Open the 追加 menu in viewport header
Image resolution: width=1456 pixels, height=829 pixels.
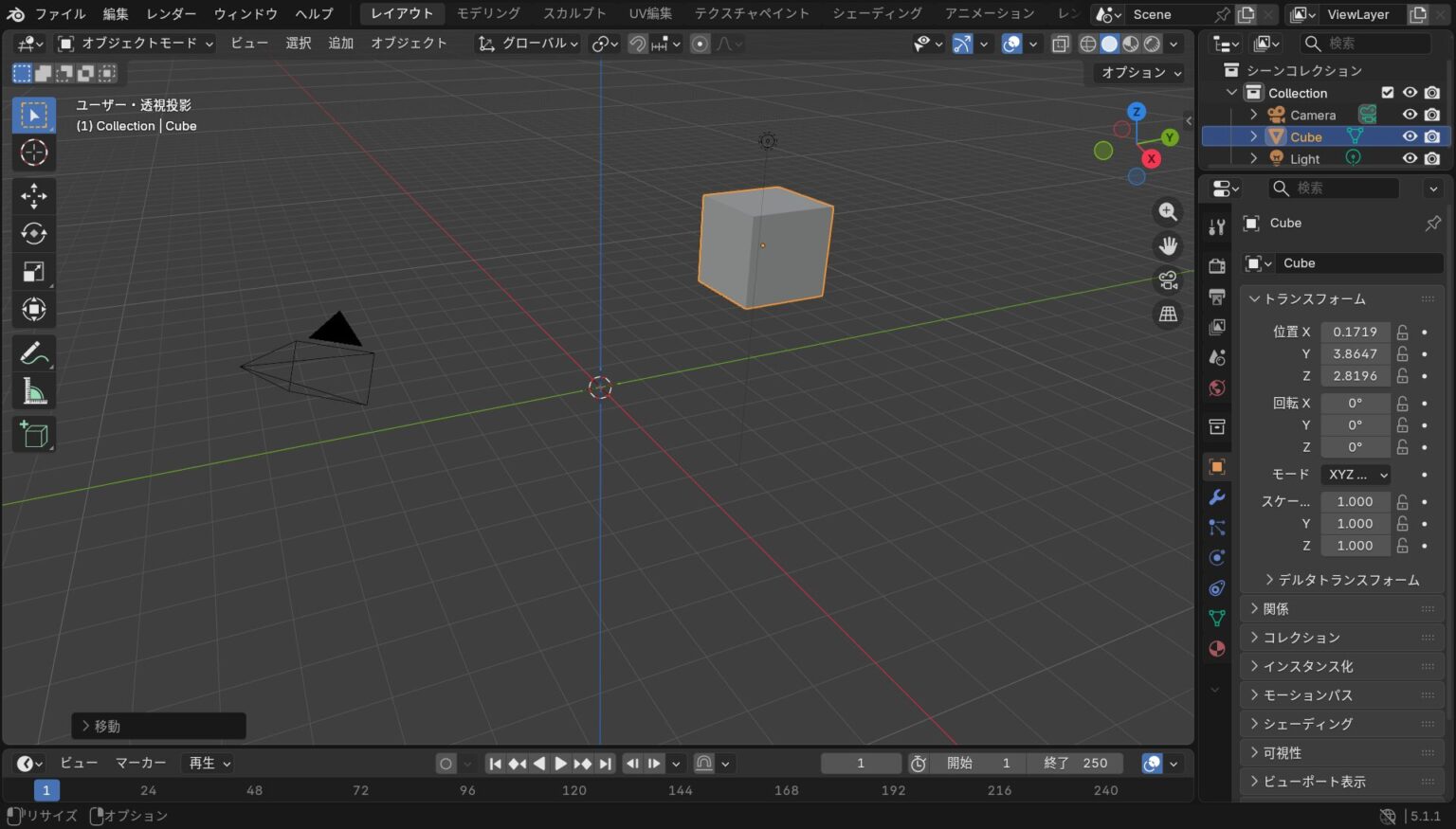340,44
